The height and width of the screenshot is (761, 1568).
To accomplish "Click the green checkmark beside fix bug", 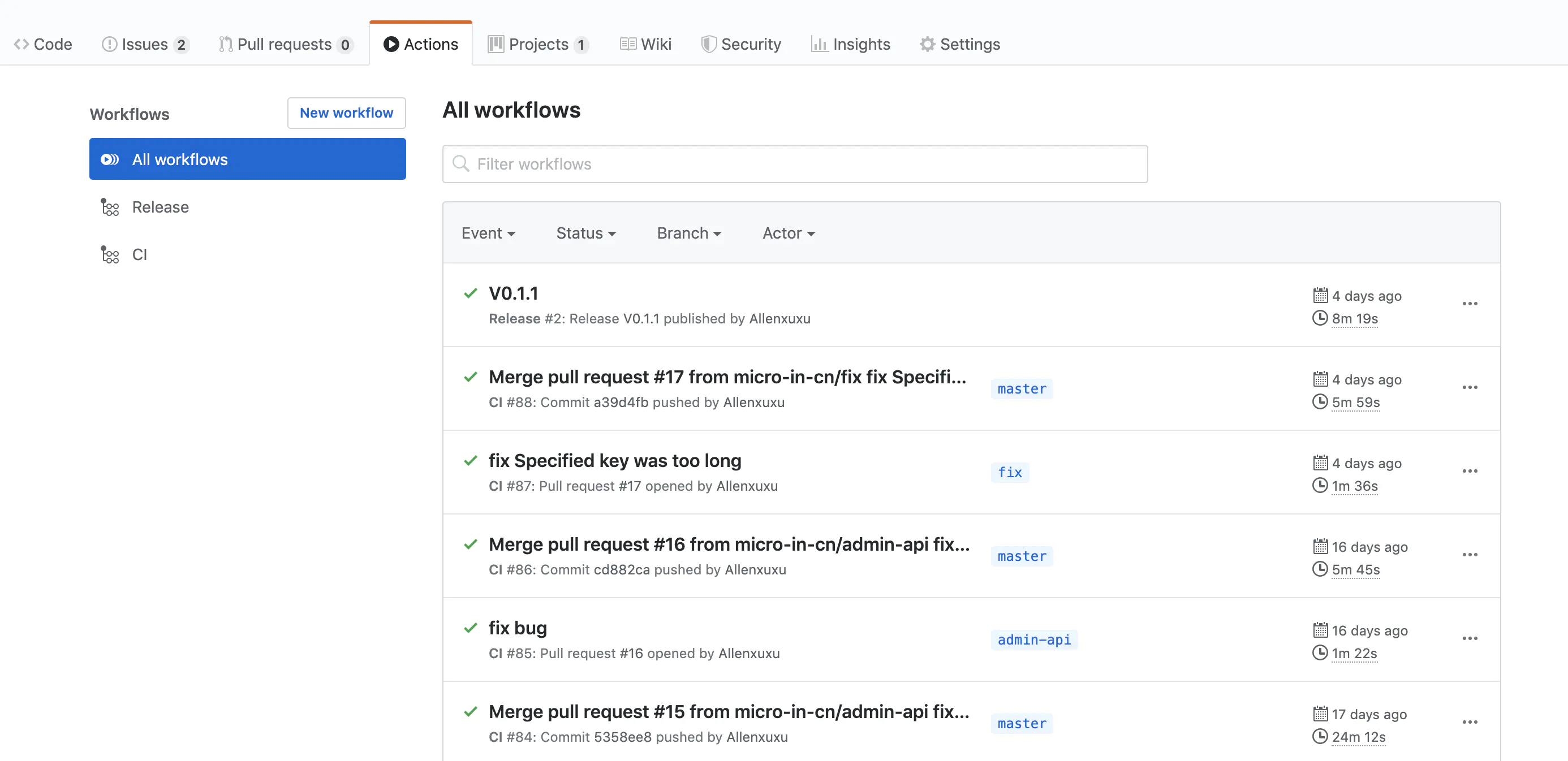I will (x=470, y=627).
